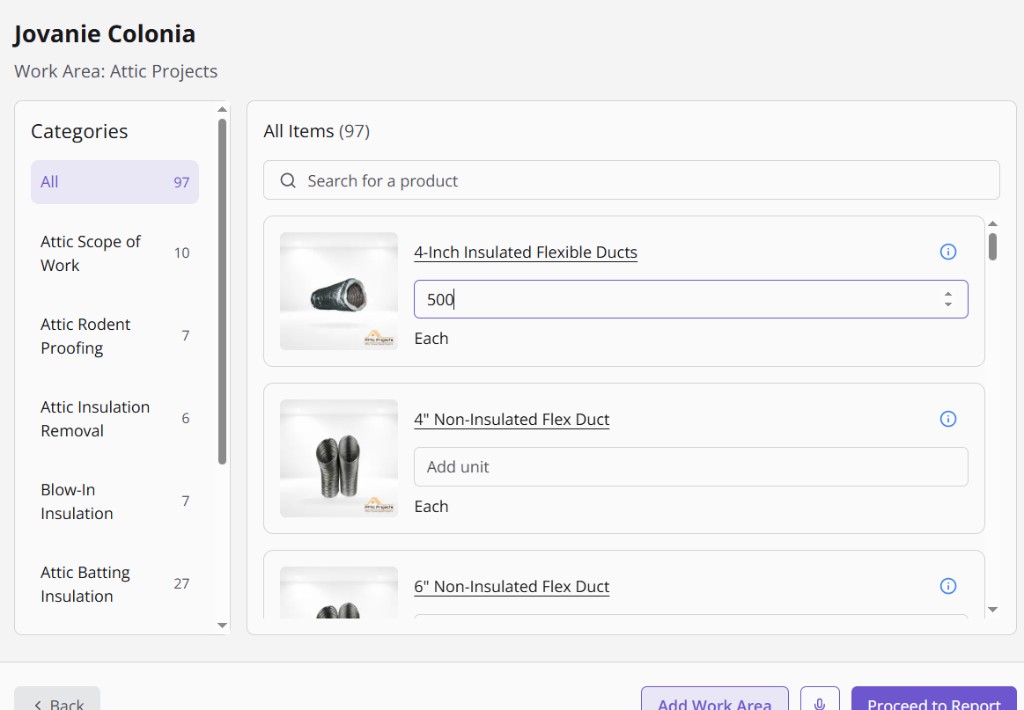Click Add Work Area button
The image size is (1024, 710).
click(x=714, y=702)
